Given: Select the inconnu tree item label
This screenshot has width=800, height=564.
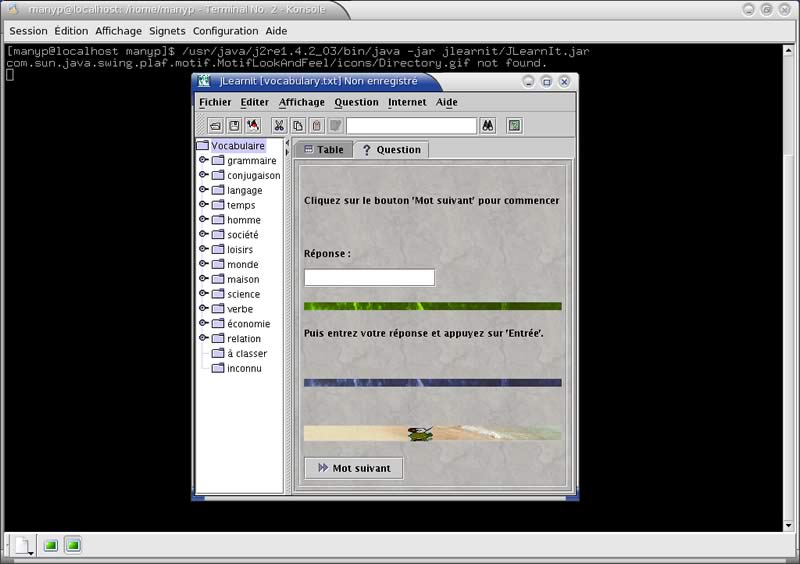Looking at the screenshot, I should [244, 369].
